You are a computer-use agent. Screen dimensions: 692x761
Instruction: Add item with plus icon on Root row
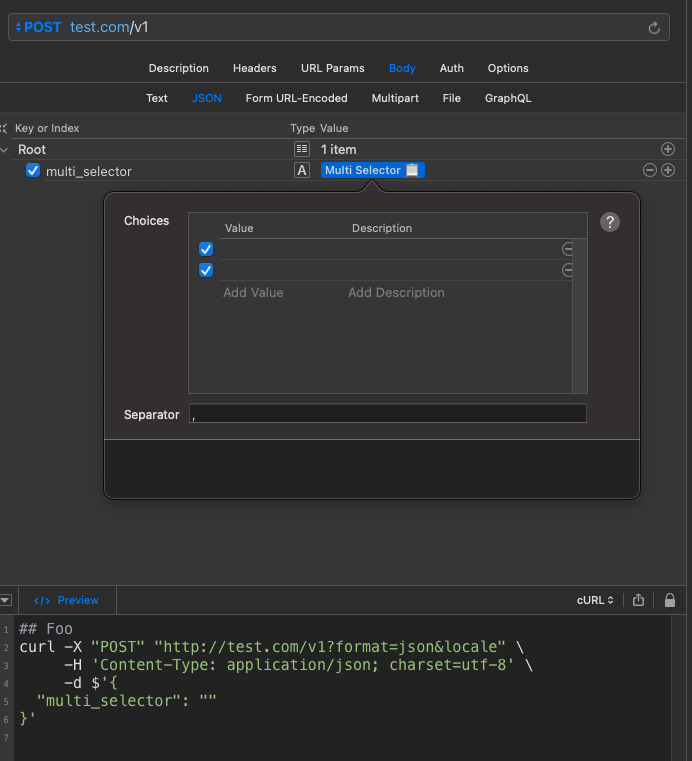click(668, 149)
